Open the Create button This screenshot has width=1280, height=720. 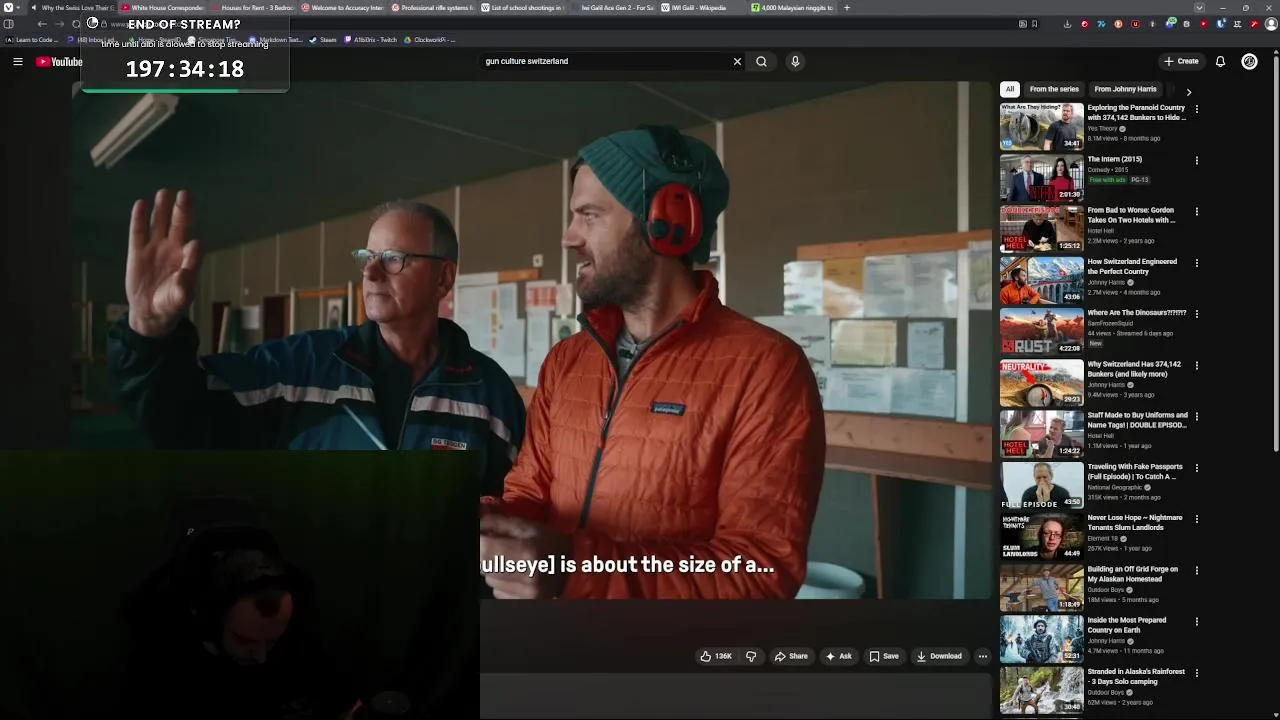1181,61
